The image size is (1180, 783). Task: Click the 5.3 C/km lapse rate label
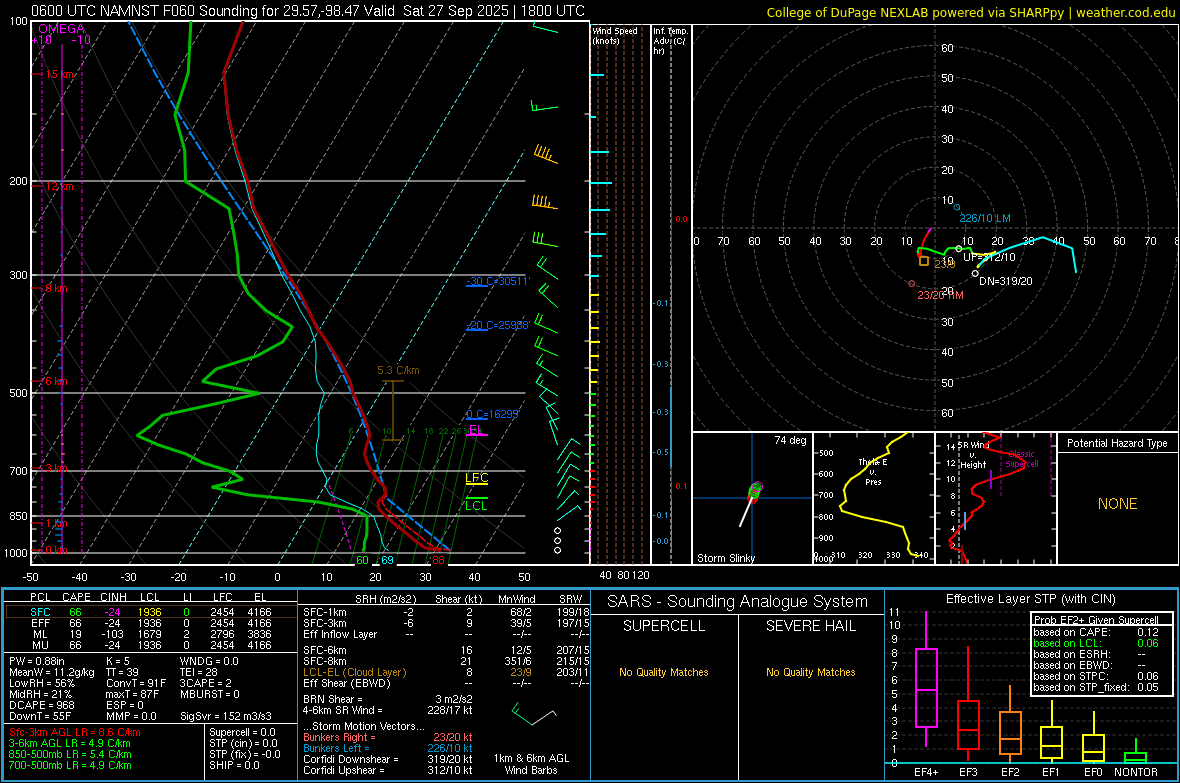[x=398, y=370]
